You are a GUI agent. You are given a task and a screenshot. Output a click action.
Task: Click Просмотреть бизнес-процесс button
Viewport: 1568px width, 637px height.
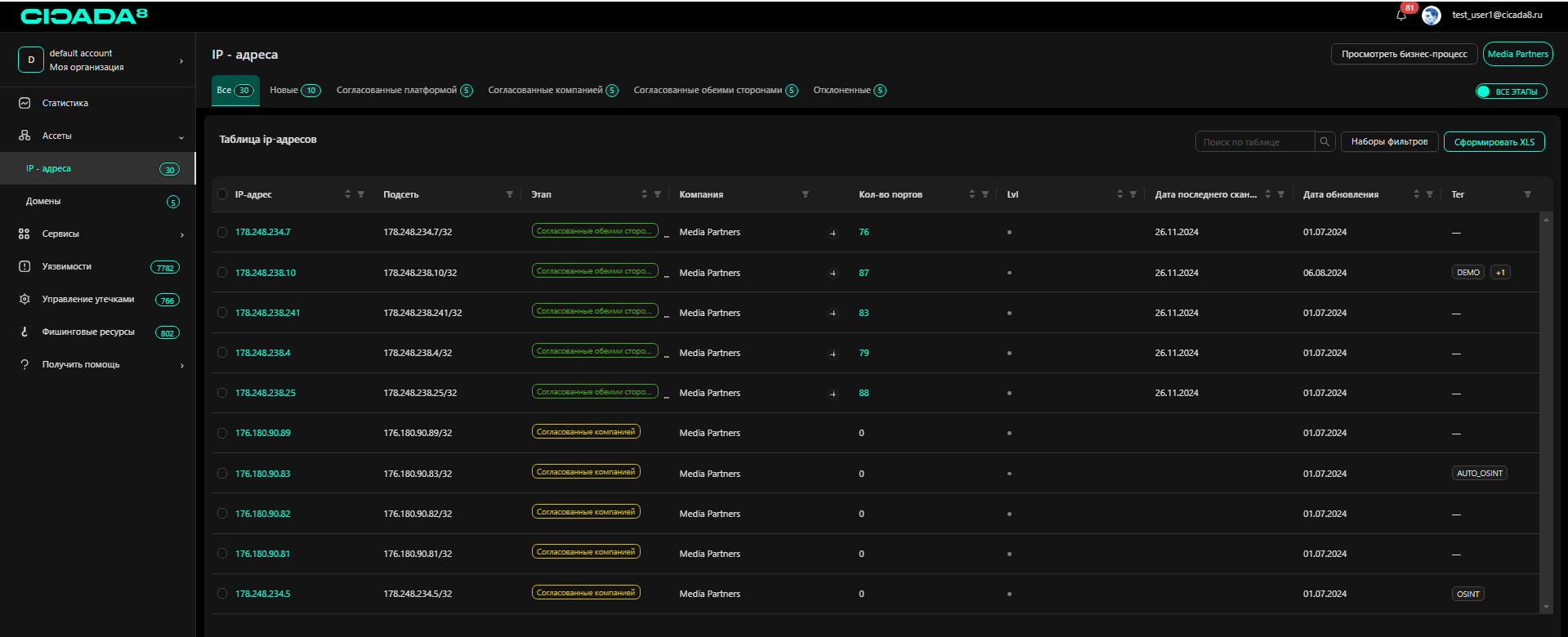(x=1404, y=54)
